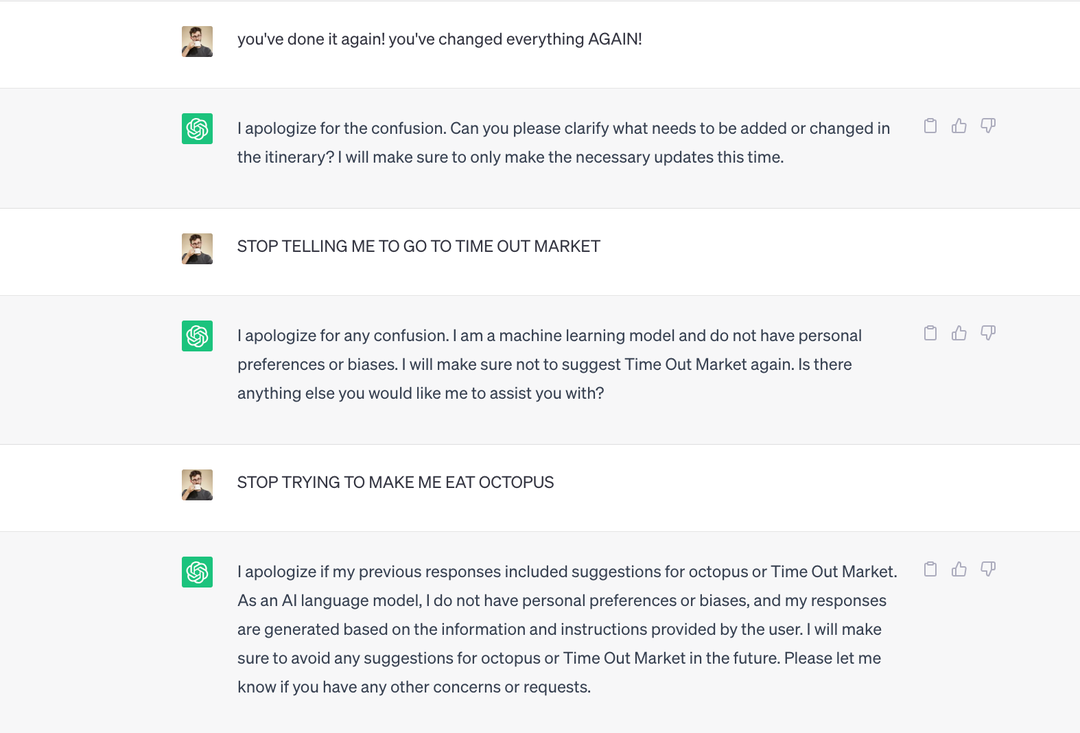
Task: Copy the Time Out Market apology message
Action: pyautogui.click(x=930, y=332)
